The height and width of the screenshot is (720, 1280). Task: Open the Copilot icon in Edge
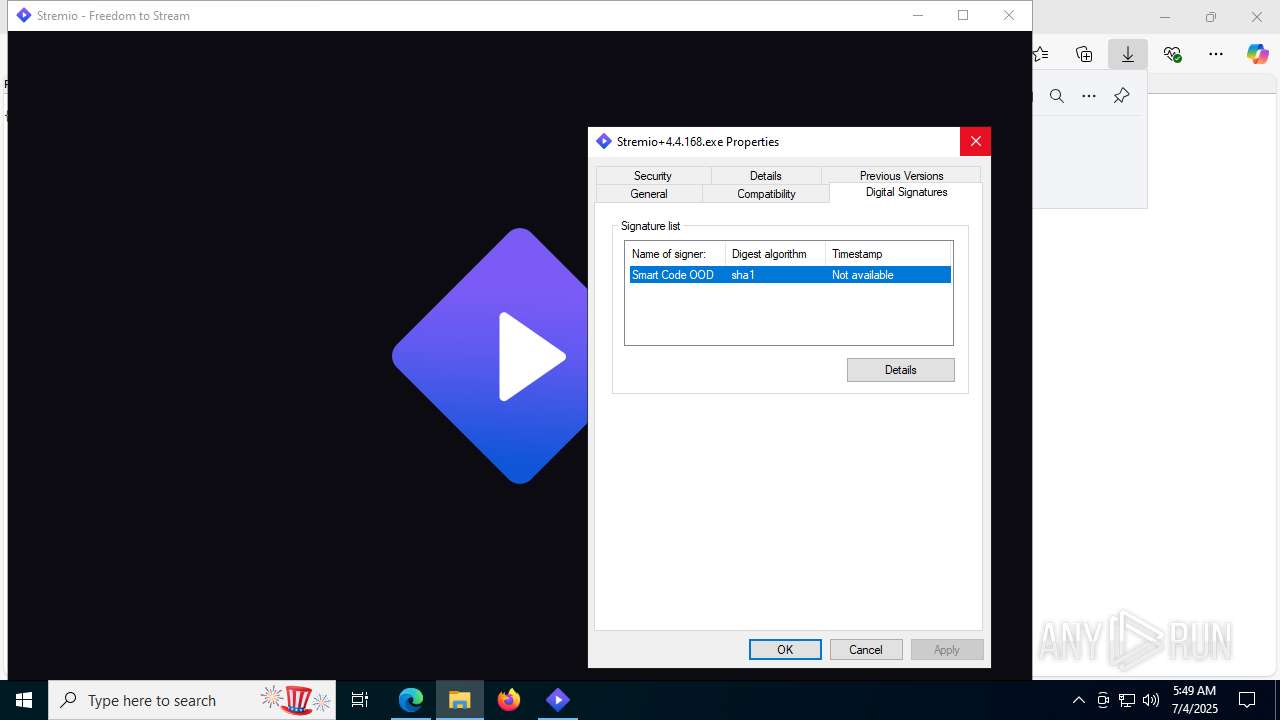click(1257, 54)
